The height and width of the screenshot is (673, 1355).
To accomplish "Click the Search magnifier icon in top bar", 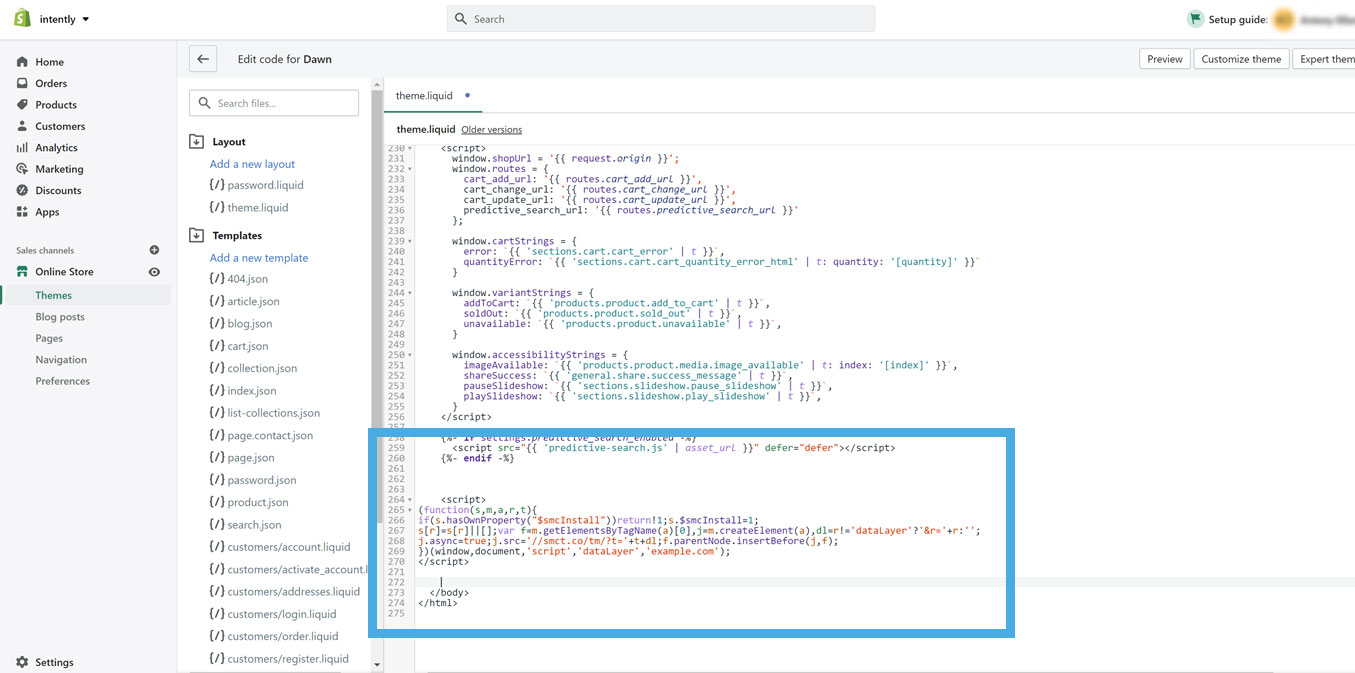I will 461,19.
